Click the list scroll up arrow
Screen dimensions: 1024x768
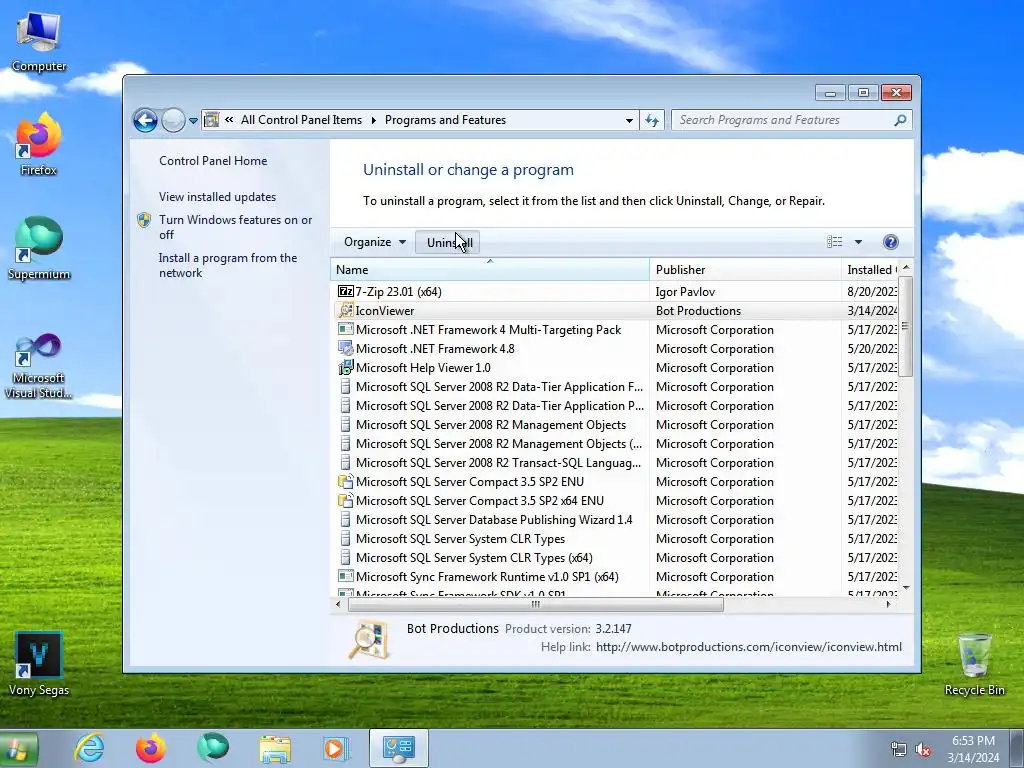pos(906,268)
